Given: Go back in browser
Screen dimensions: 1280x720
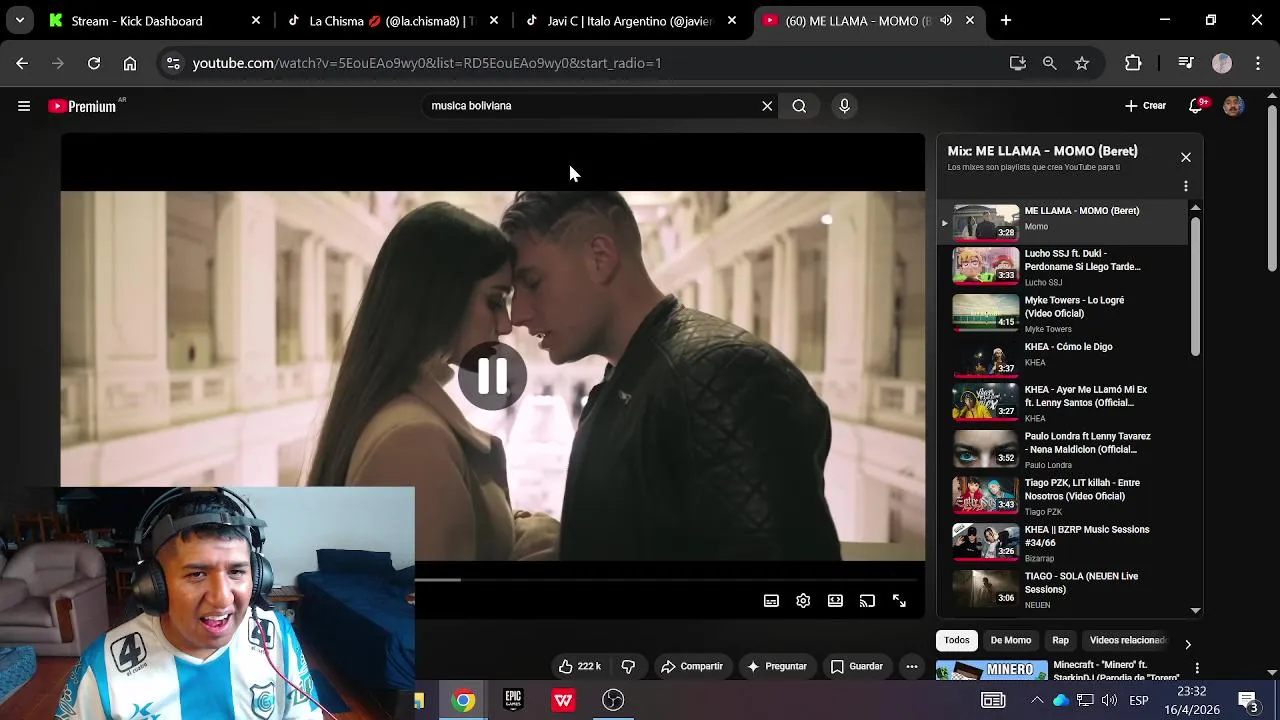Looking at the screenshot, I should click(x=22, y=63).
